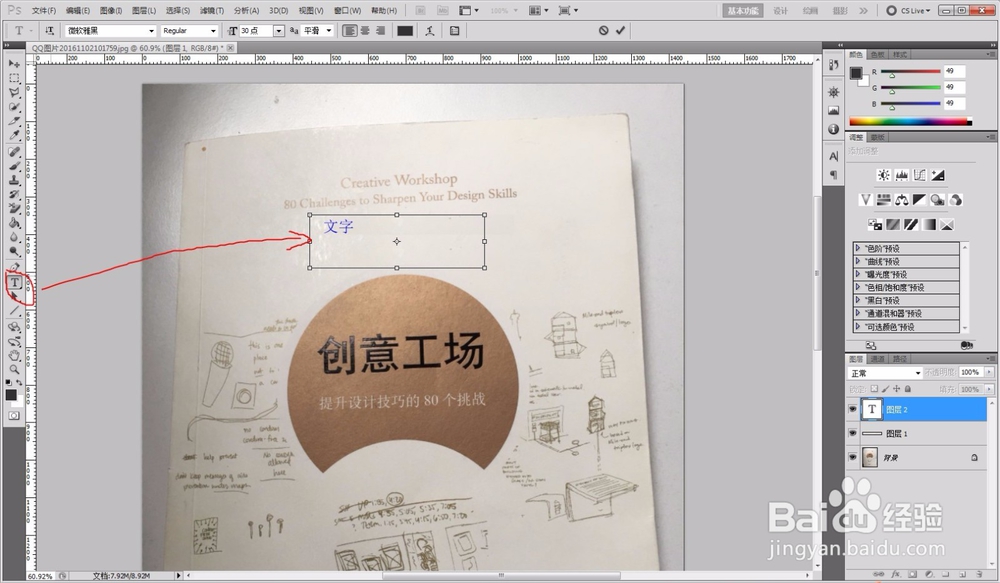Select the Rectangular Marquee tool
Screen dimensions: 1000x583
pyautogui.click(x=14, y=78)
